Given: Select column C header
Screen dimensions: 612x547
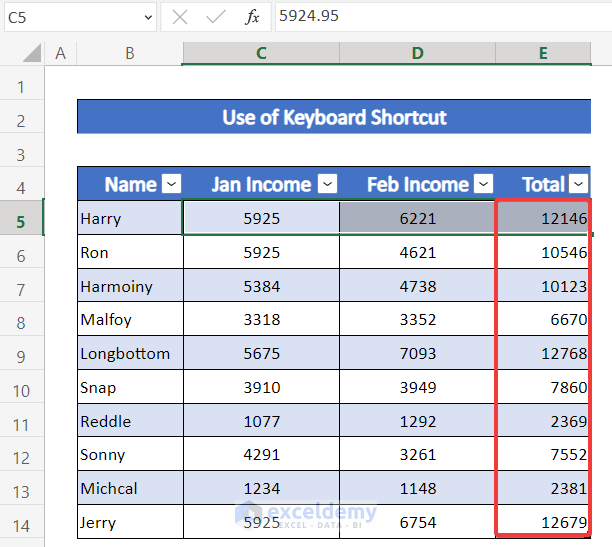Looking at the screenshot, I should [261, 54].
